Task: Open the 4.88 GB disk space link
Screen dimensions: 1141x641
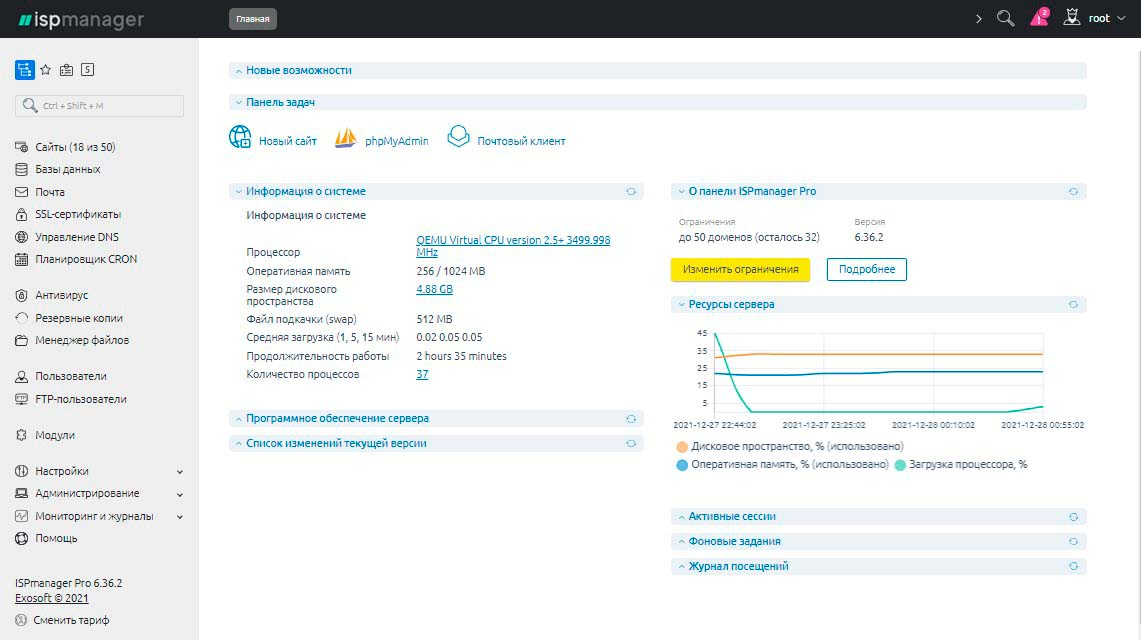Action: tap(434, 290)
